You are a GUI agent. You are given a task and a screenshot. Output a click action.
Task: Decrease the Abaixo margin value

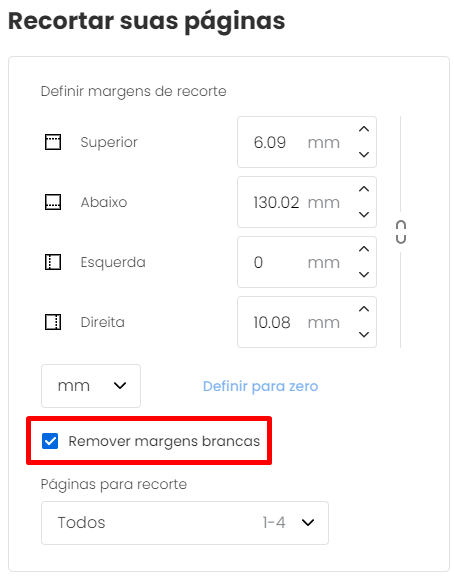pyautogui.click(x=364, y=215)
